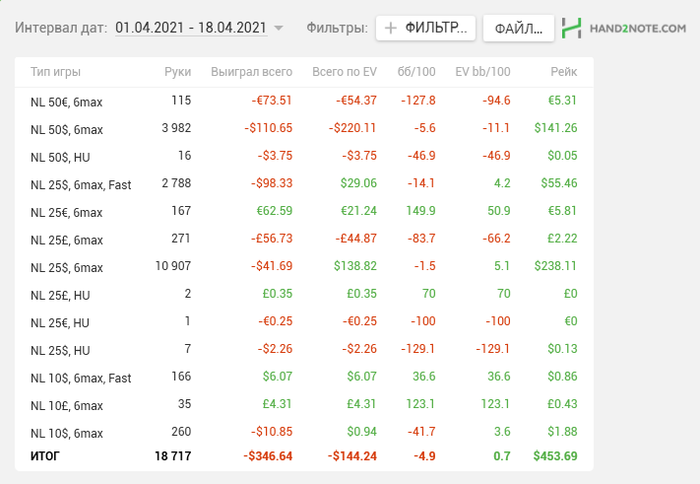The width and height of the screenshot is (700, 484).
Task: Select the NL 25$, 6max, Fast row
Action: (x=304, y=184)
